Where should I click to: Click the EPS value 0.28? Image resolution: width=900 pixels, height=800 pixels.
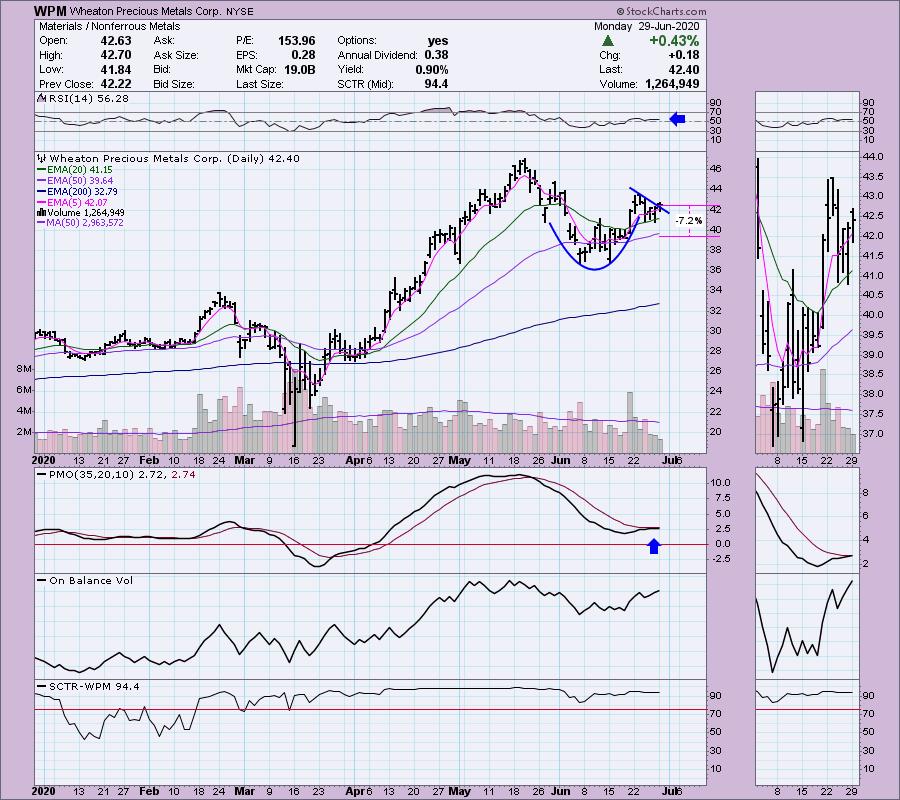pyautogui.click(x=304, y=55)
